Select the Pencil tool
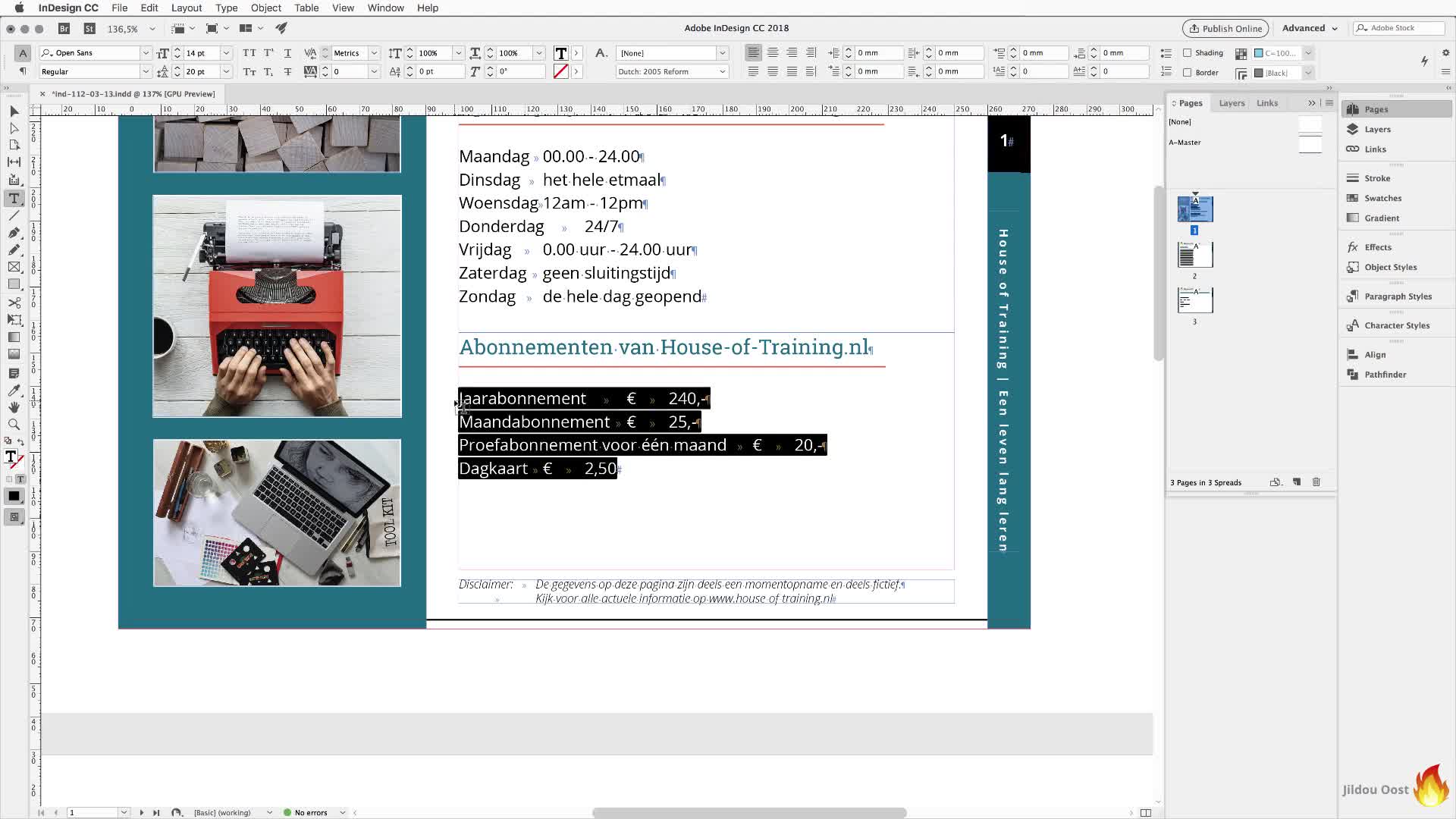The image size is (1456, 819). 14,249
